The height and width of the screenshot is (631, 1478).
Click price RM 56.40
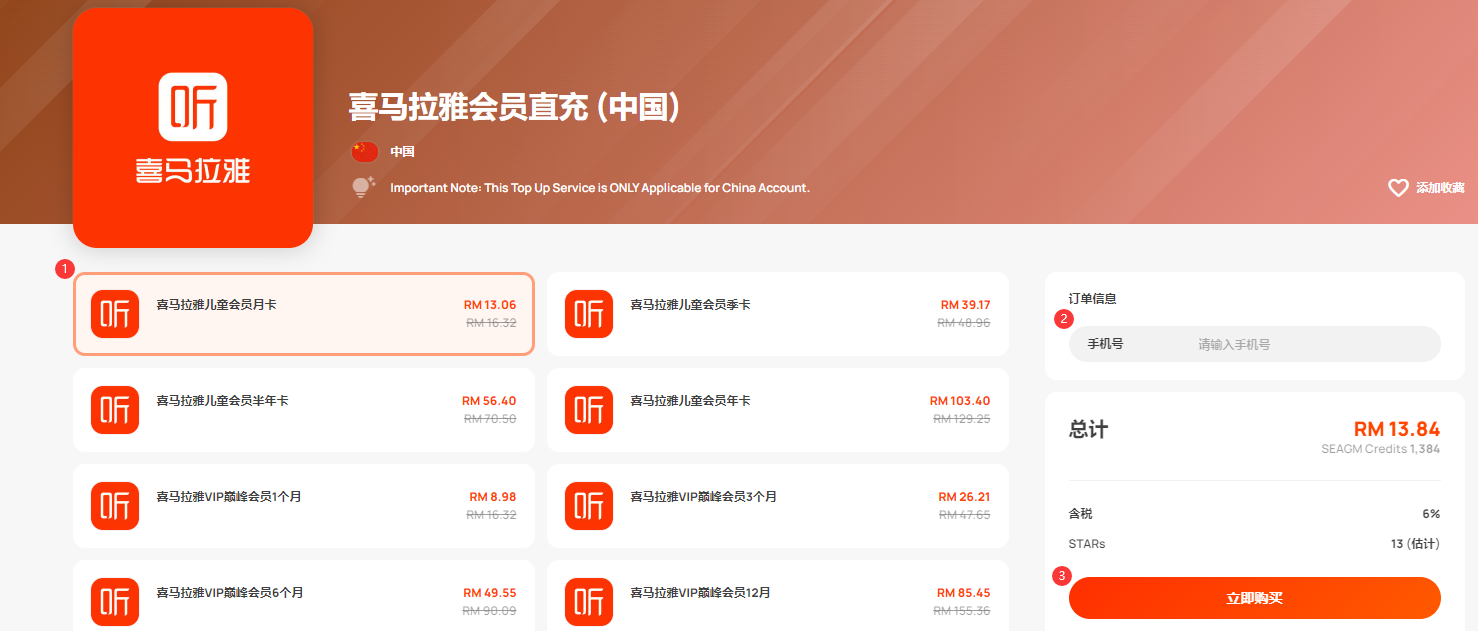(x=489, y=401)
